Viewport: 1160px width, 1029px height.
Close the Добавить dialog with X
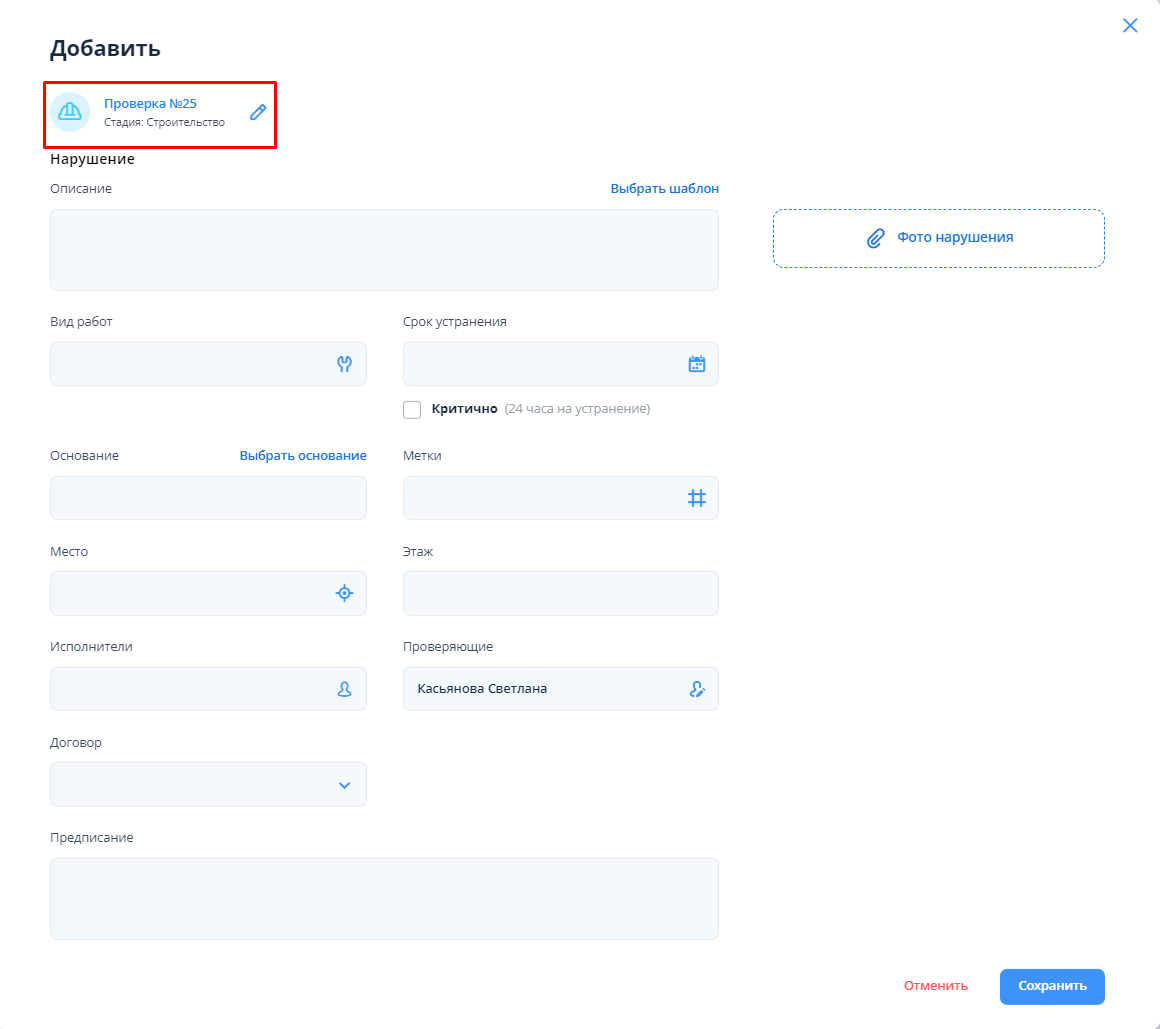pos(1130,26)
